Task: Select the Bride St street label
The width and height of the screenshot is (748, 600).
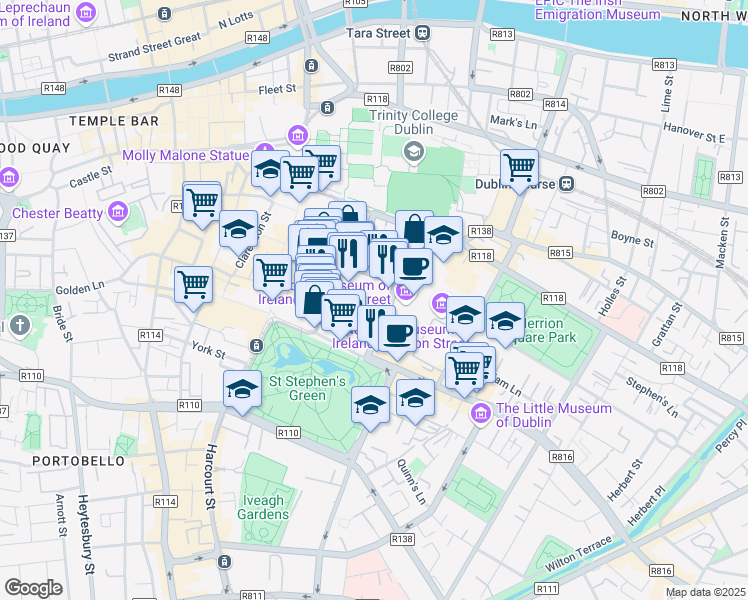Action: 62,324
